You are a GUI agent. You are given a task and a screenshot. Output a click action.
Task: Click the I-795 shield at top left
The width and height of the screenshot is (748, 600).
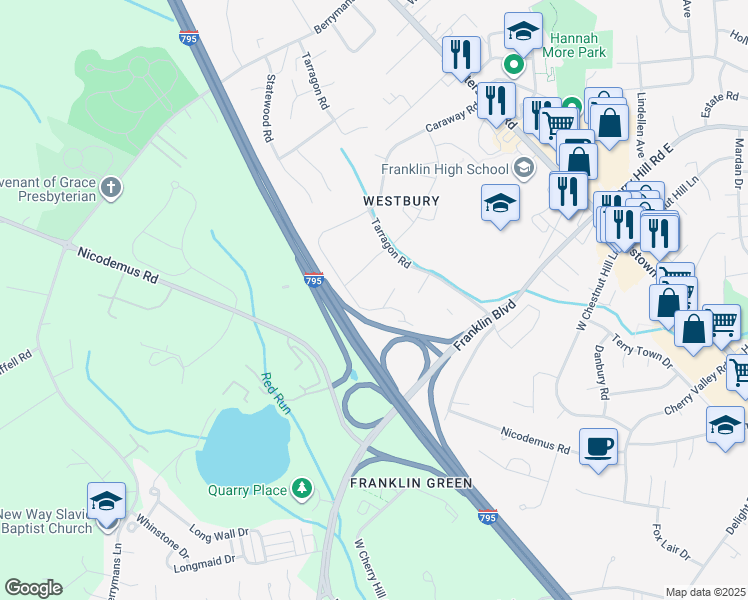click(189, 38)
